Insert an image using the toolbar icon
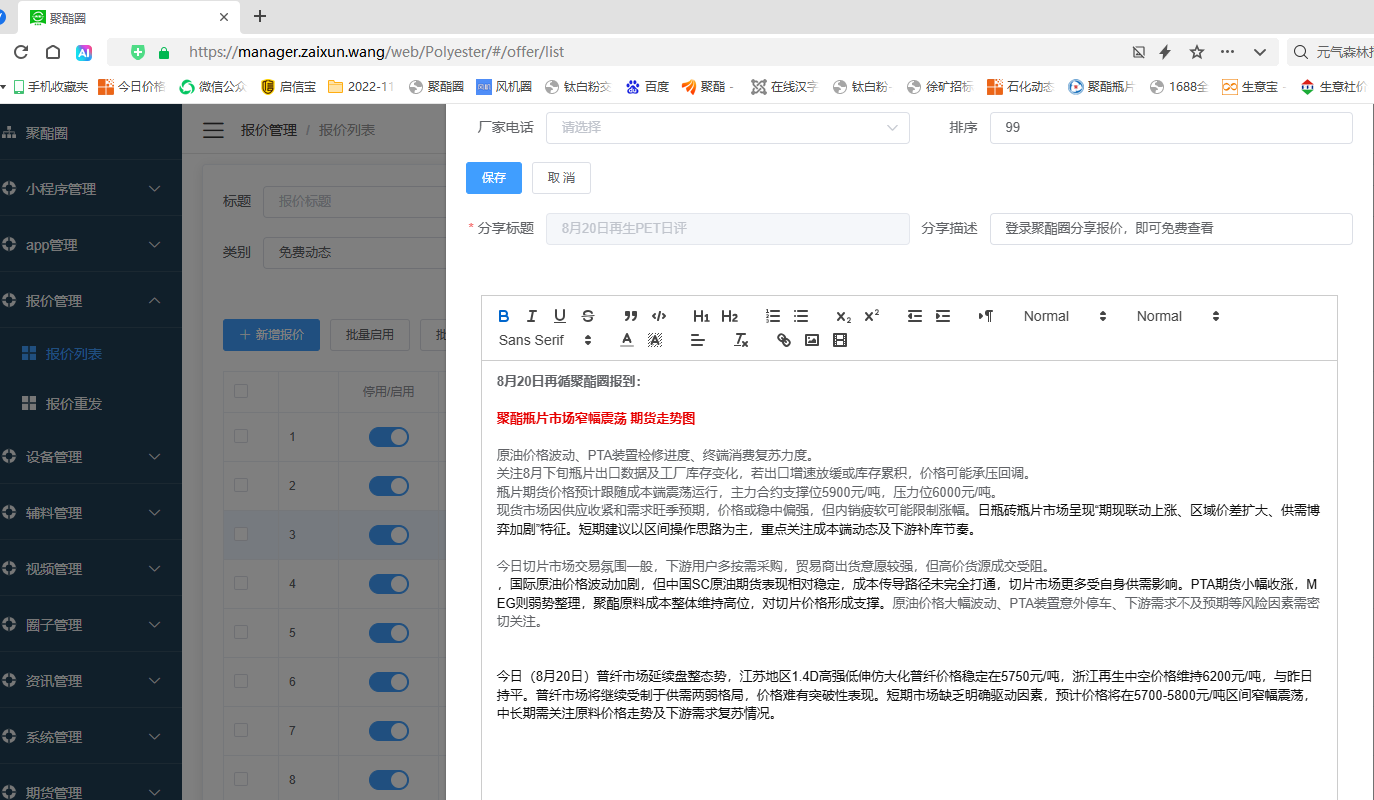 pyautogui.click(x=812, y=340)
